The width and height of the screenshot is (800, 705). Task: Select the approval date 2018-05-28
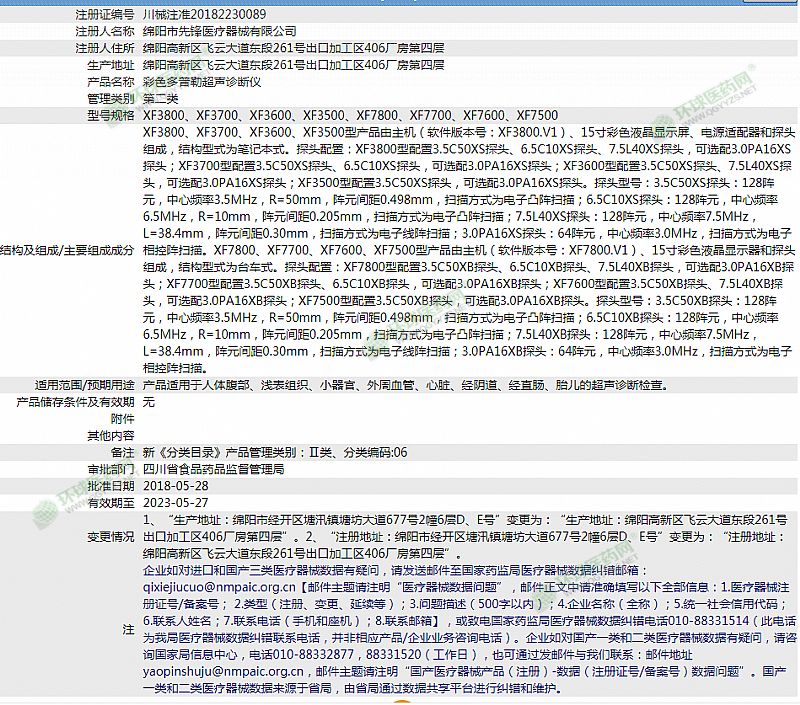tap(176, 485)
